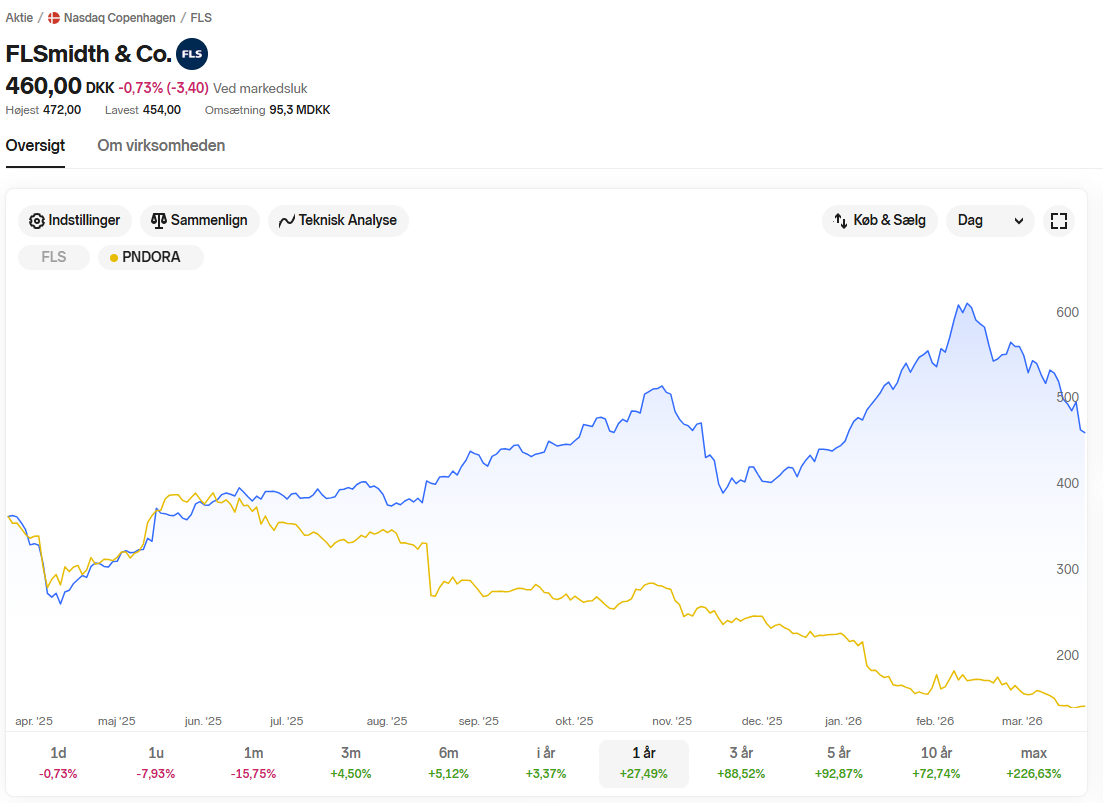Click the Ved markedsluk text
The image size is (1103, 803).
(260, 89)
